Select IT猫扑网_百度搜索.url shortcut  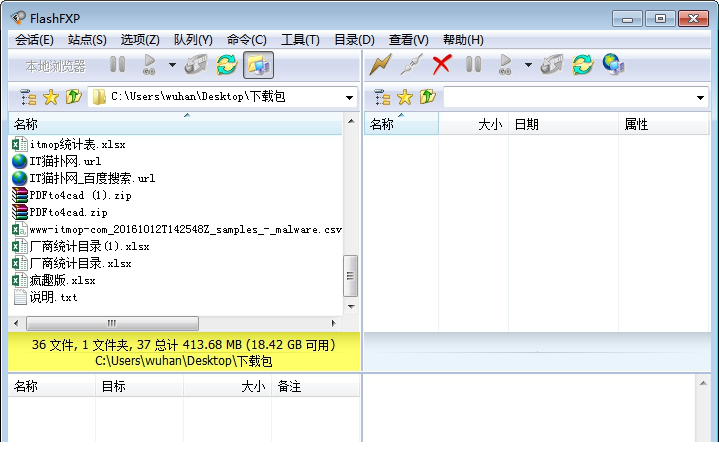tap(83, 178)
